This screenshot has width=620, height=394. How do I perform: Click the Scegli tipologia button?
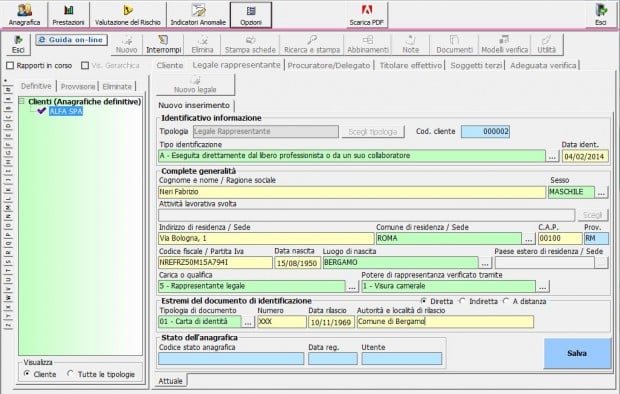pos(372,132)
